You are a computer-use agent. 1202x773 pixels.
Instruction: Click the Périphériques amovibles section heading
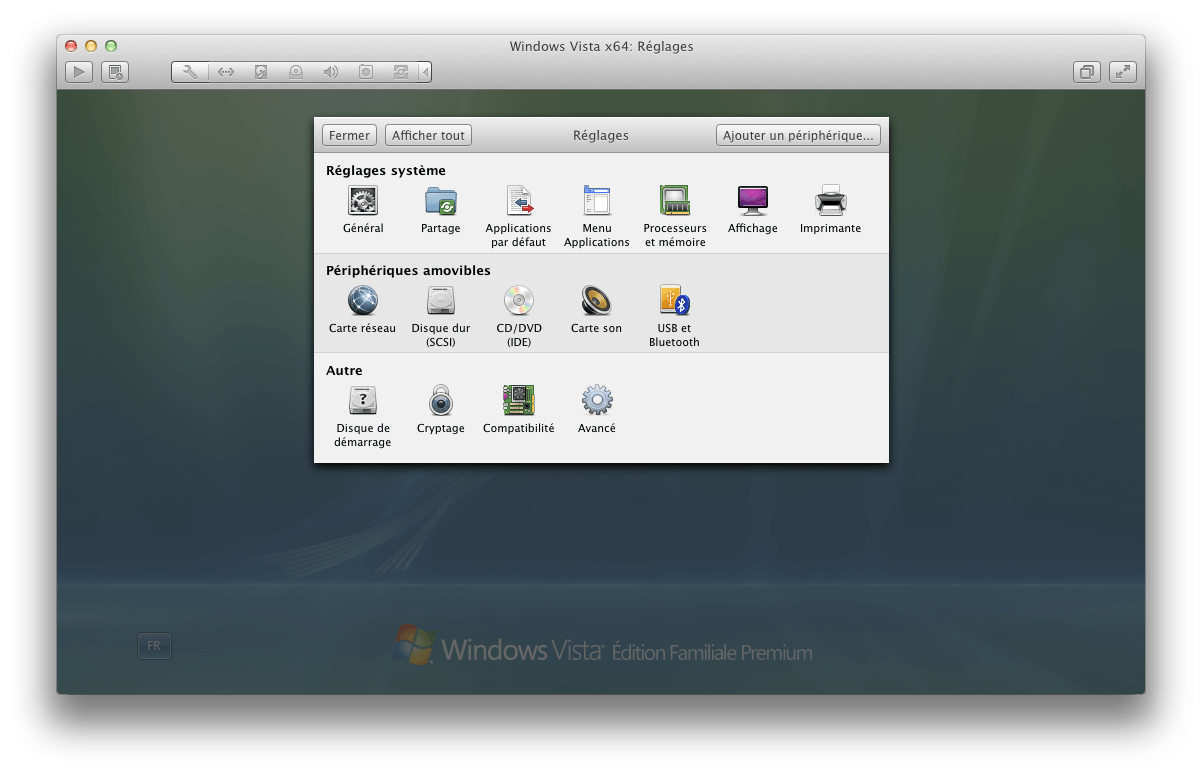(x=408, y=271)
